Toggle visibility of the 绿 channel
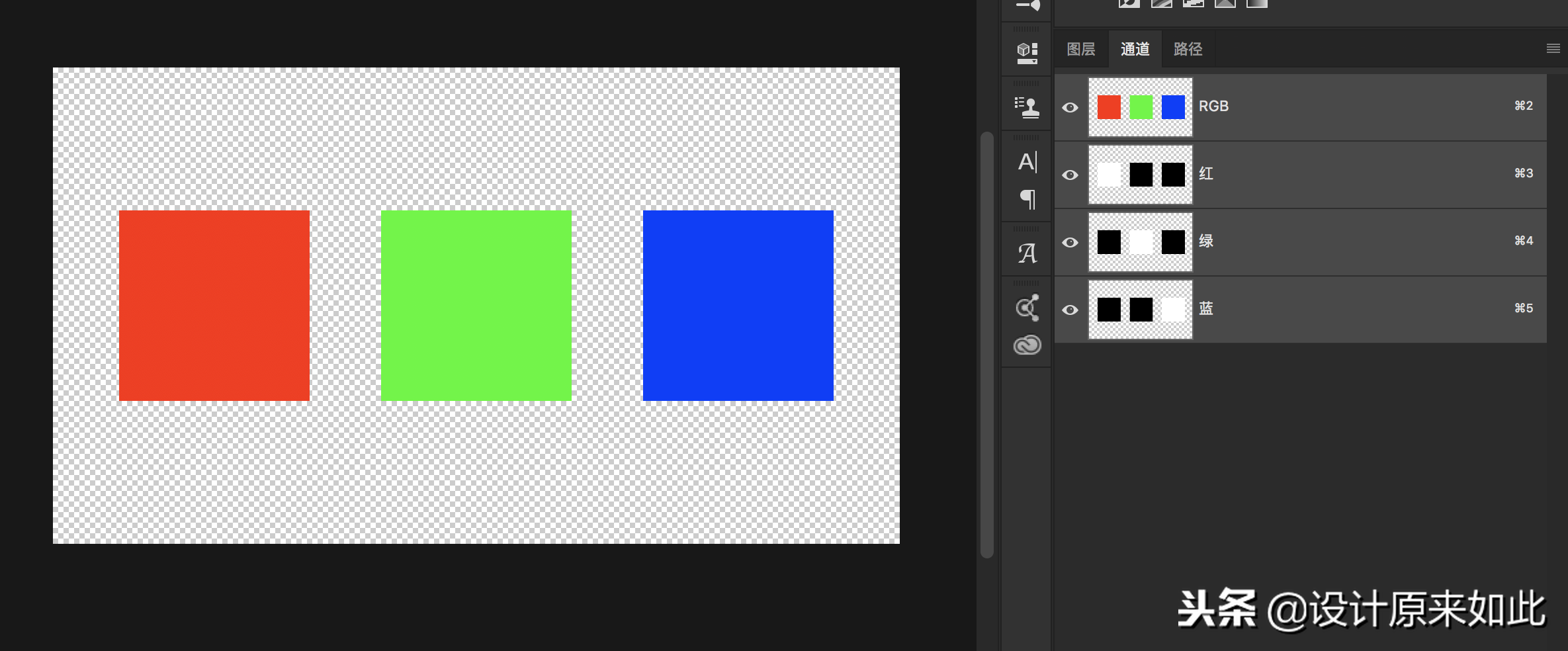 coord(1070,242)
